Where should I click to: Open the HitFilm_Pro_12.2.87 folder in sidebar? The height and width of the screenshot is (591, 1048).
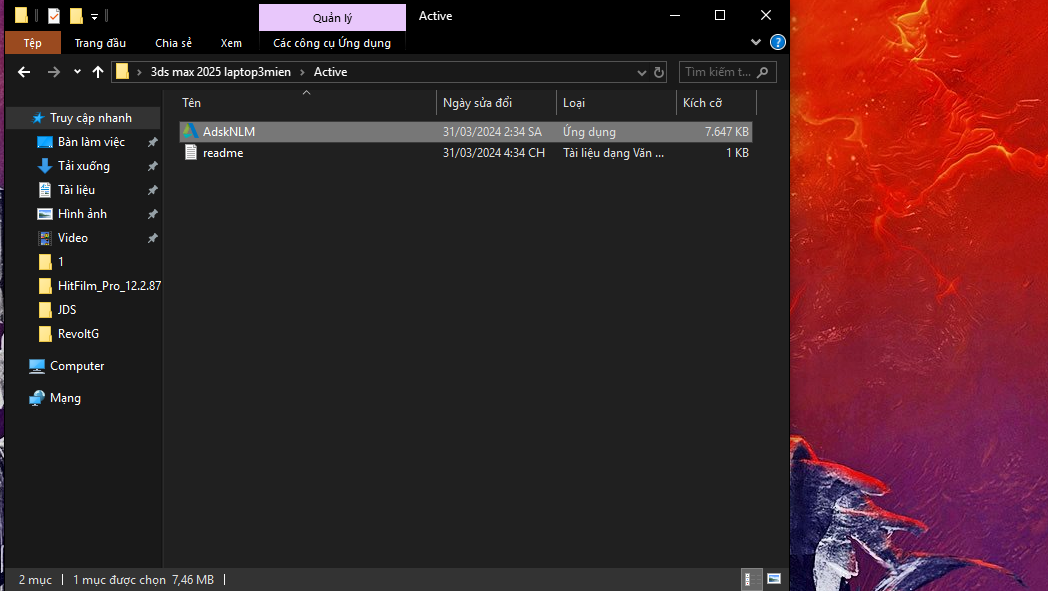click(108, 286)
